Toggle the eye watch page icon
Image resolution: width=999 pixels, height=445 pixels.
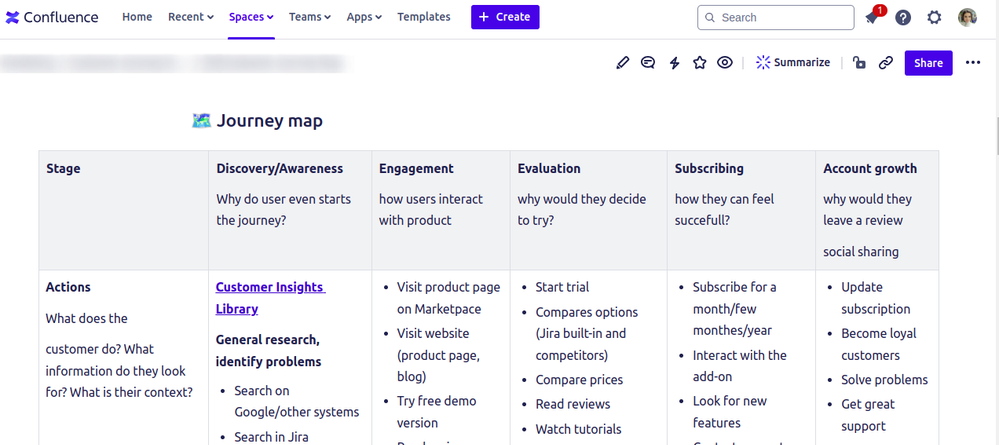coord(724,62)
